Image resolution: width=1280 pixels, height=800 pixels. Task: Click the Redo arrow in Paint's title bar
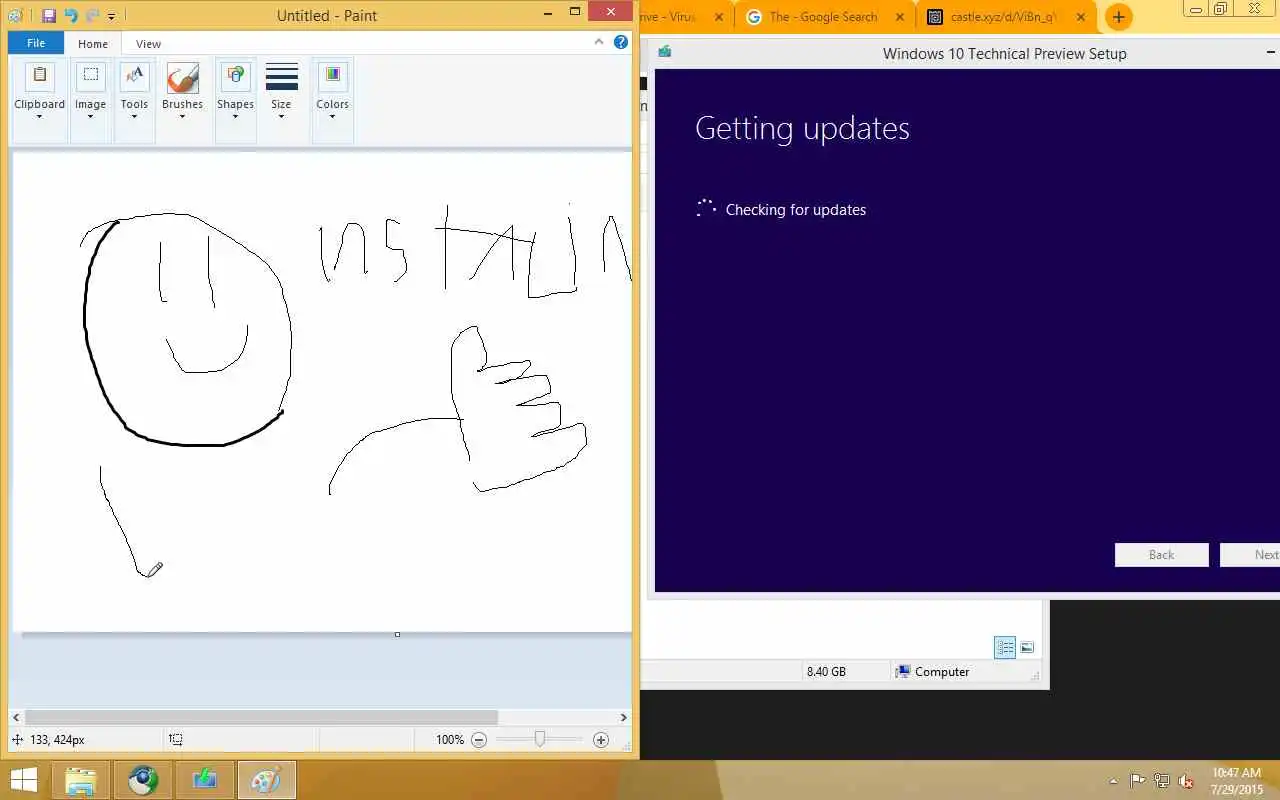pyautogui.click(x=92, y=15)
